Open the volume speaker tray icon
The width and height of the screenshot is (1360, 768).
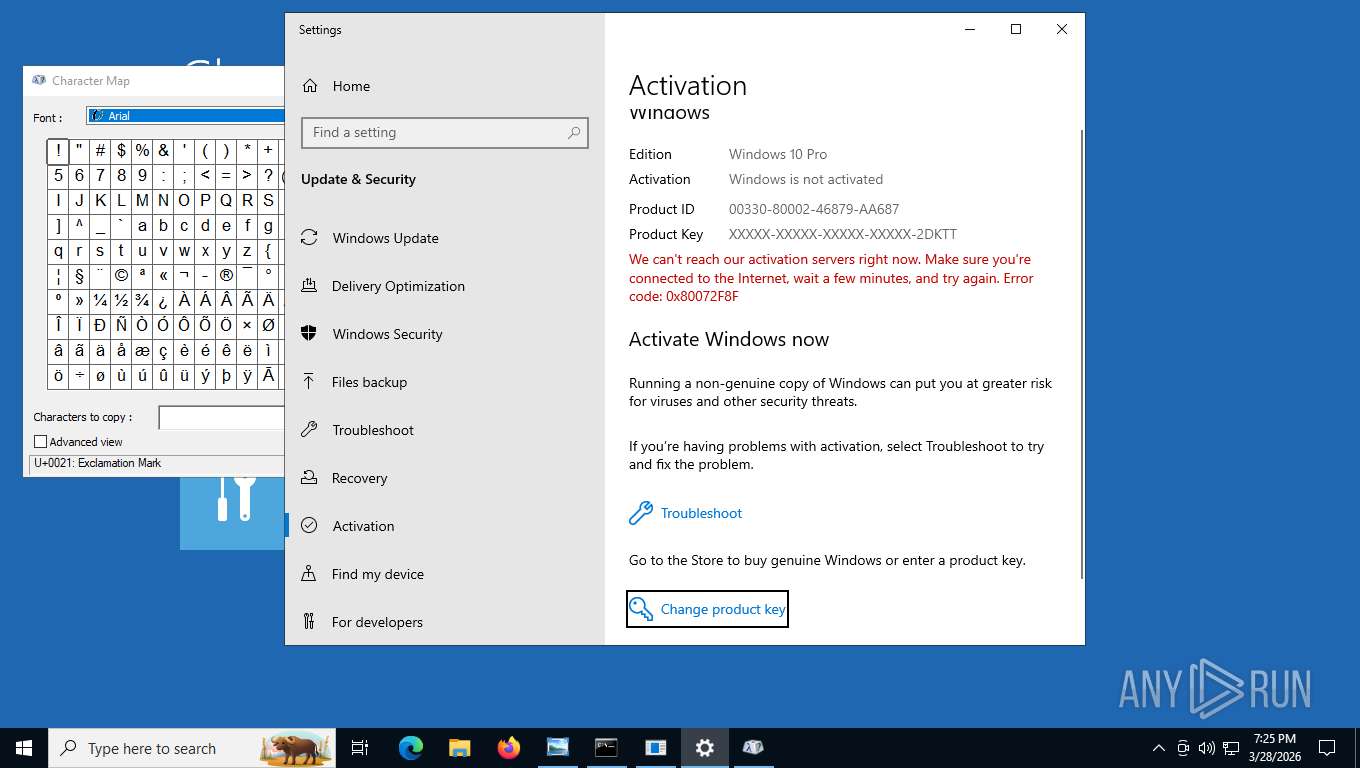click(1207, 748)
